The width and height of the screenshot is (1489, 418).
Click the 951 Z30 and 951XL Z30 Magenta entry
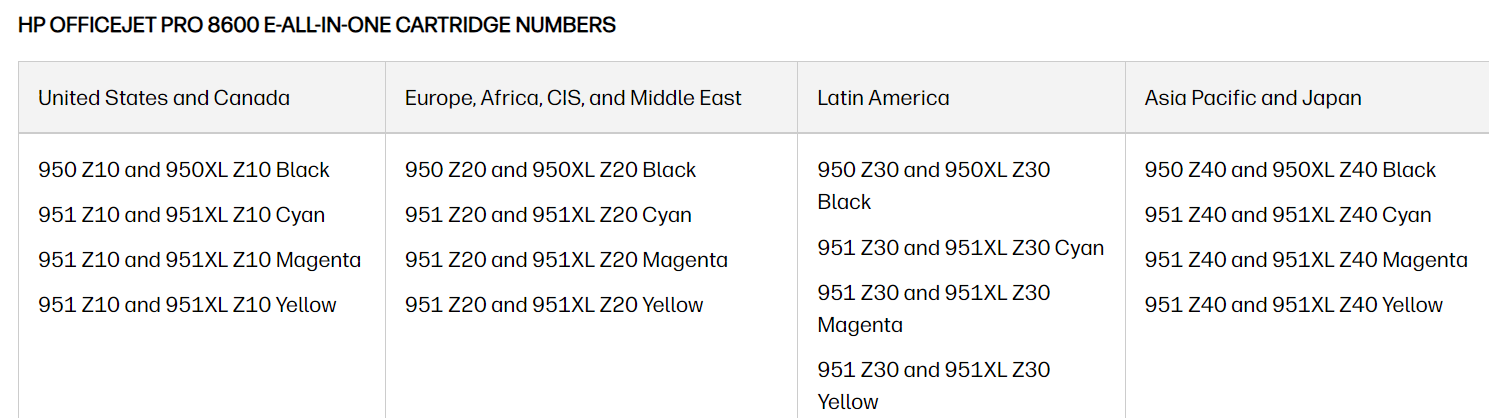tap(933, 308)
